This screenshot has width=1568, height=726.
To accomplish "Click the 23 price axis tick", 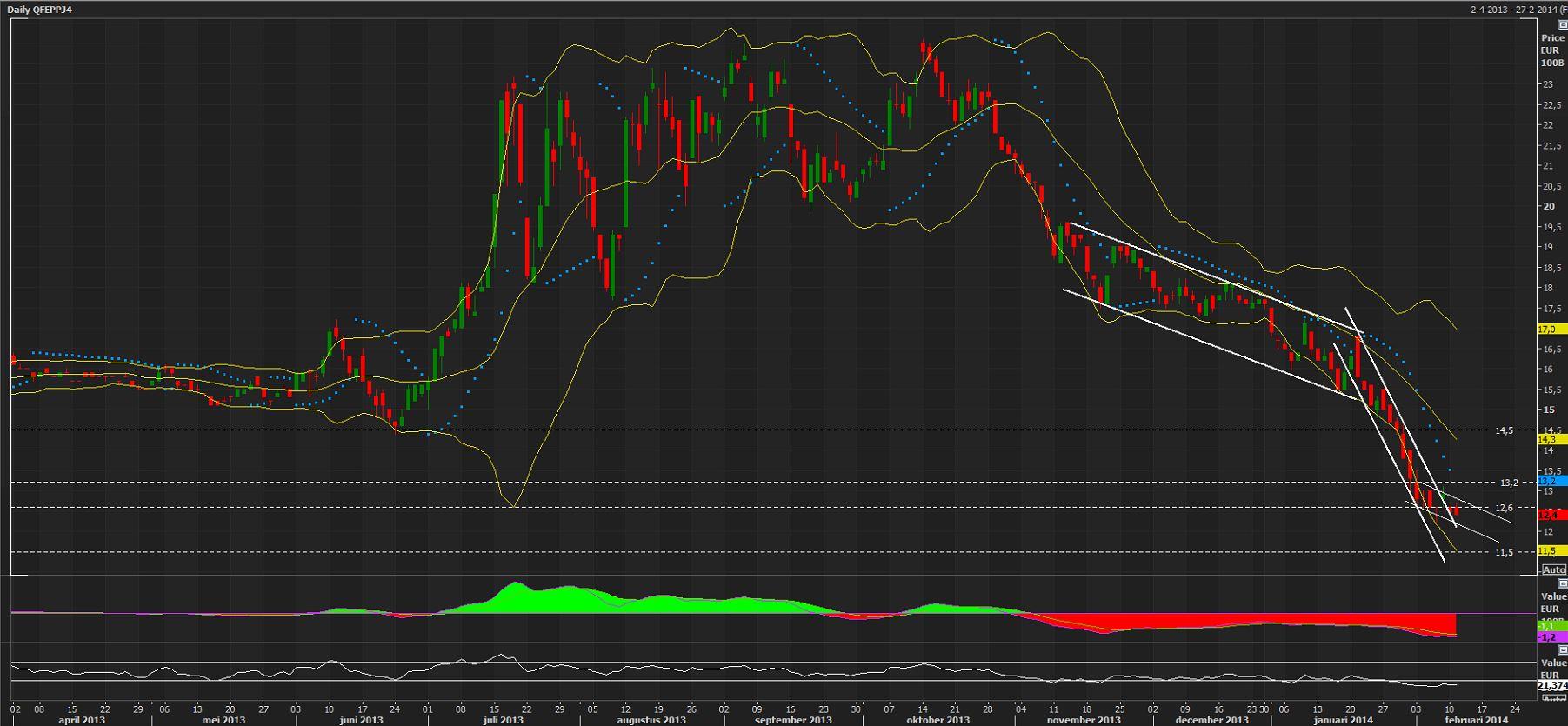I will [x=1548, y=84].
